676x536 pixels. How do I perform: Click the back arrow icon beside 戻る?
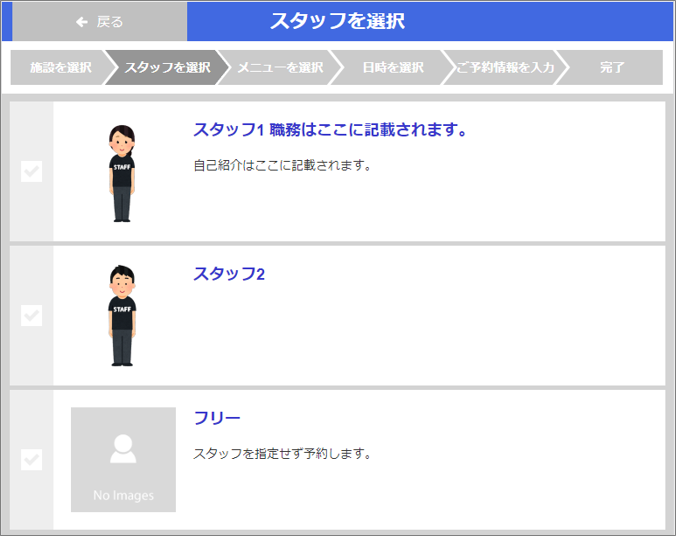pos(82,22)
